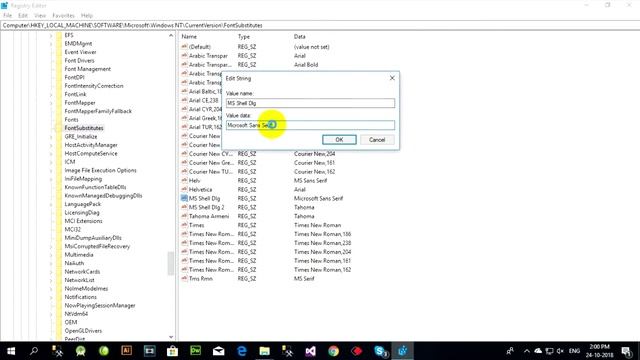Select the Font Drivers key

pyautogui.click(x=79, y=60)
